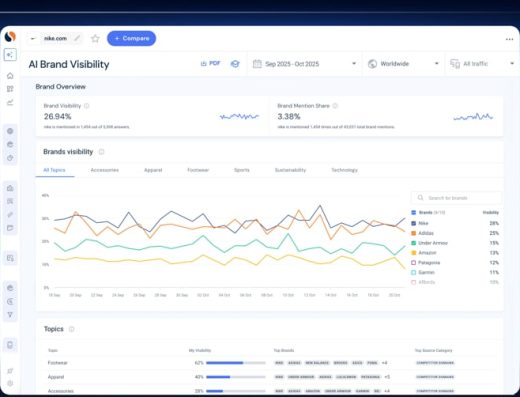Click the info icon next to Topics
The image size is (520, 397).
click(71, 329)
